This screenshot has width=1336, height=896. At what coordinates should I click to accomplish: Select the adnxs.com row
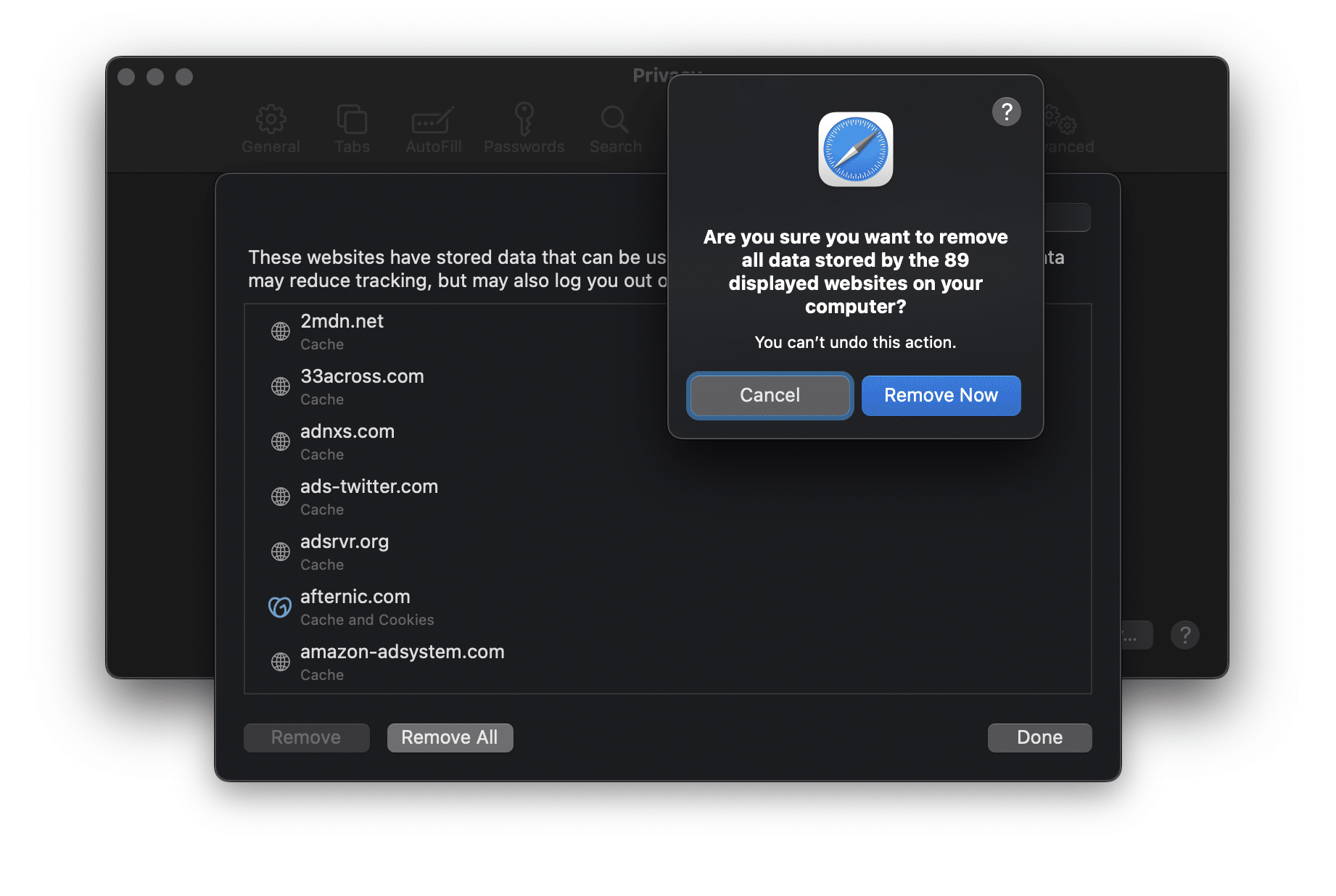pyautogui.click(x=347, y=441)
